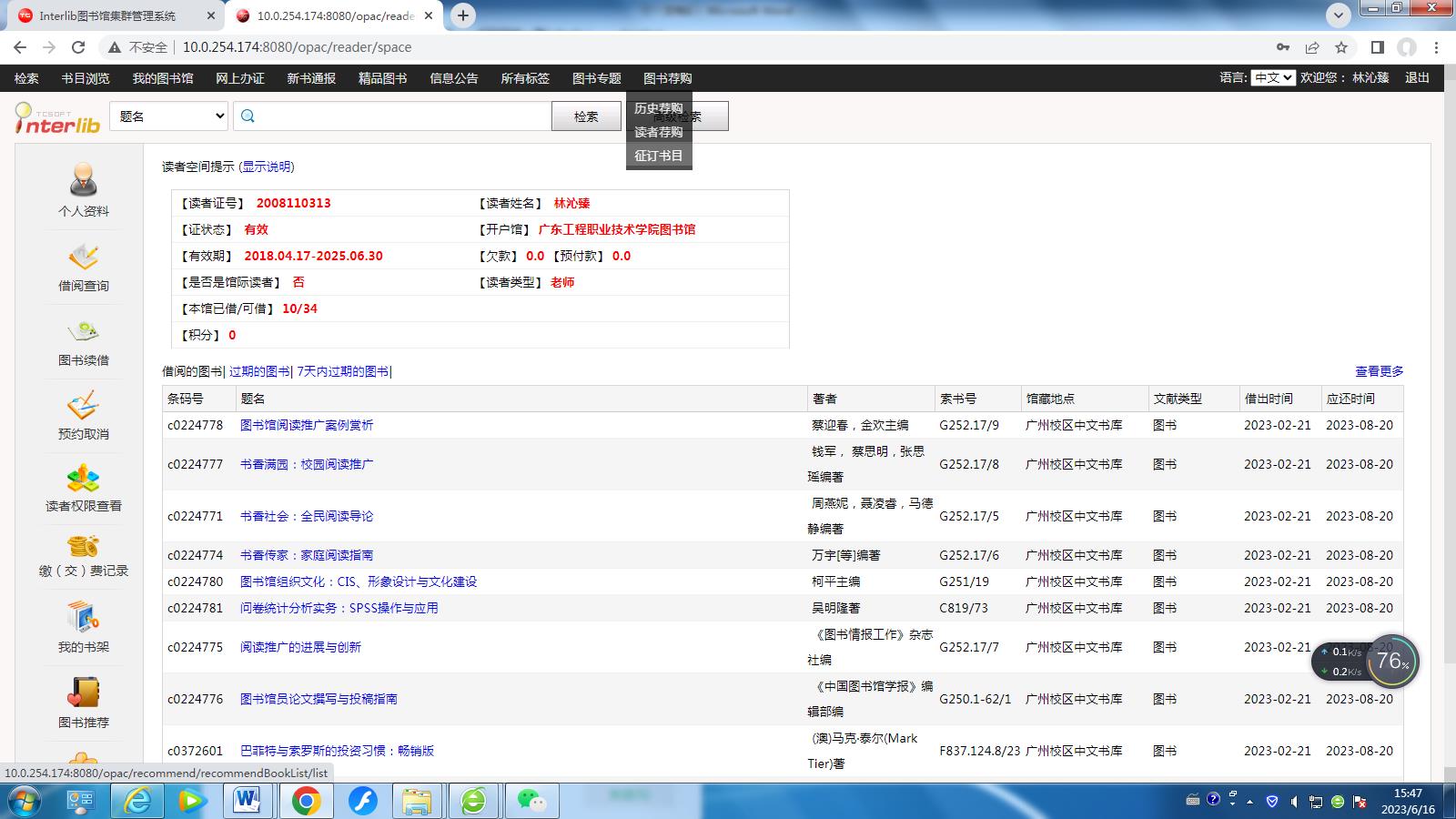
Task: Click the search keyword input field
Action: click(x=400, y=116)
